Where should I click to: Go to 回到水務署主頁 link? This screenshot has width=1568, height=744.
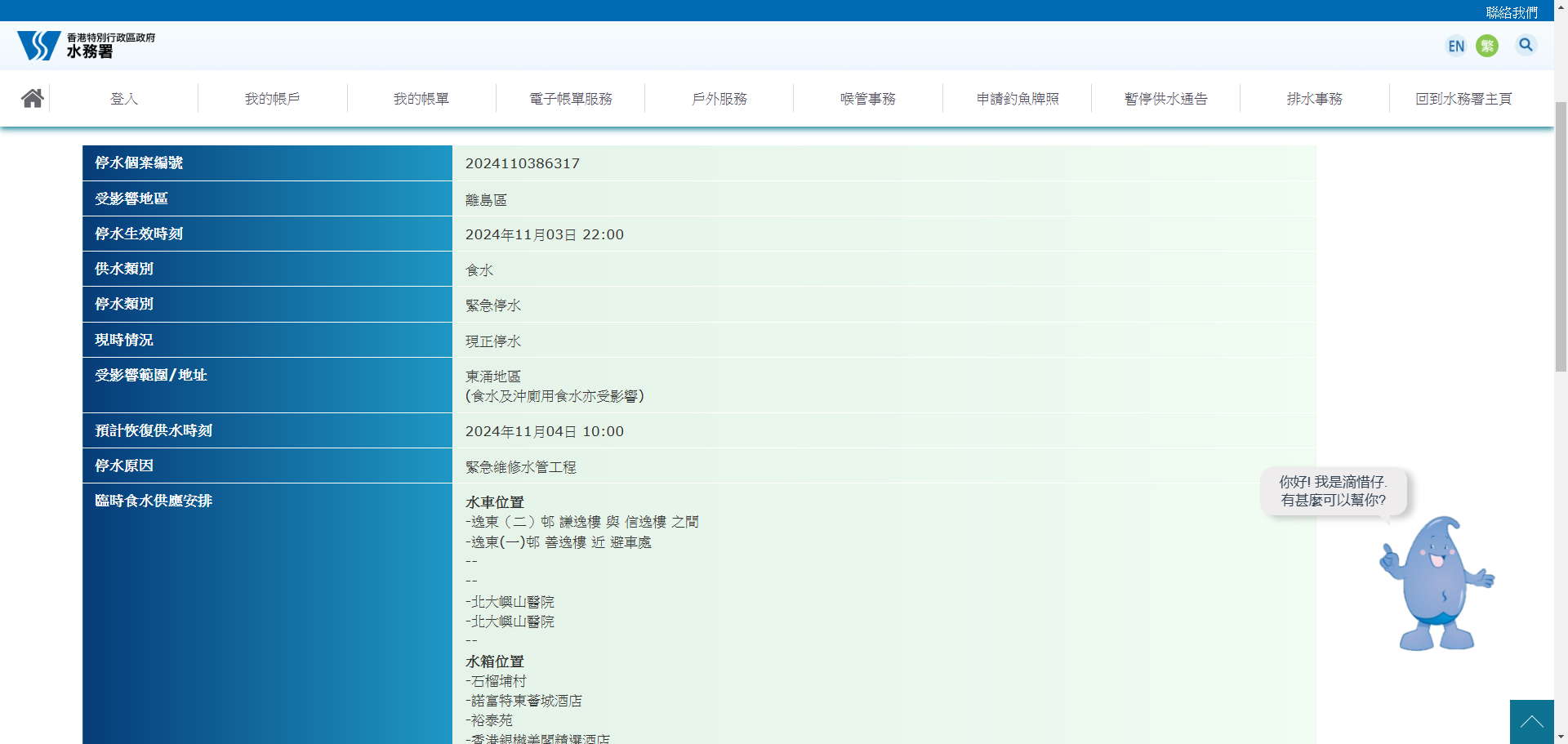tap(1463, 99)
